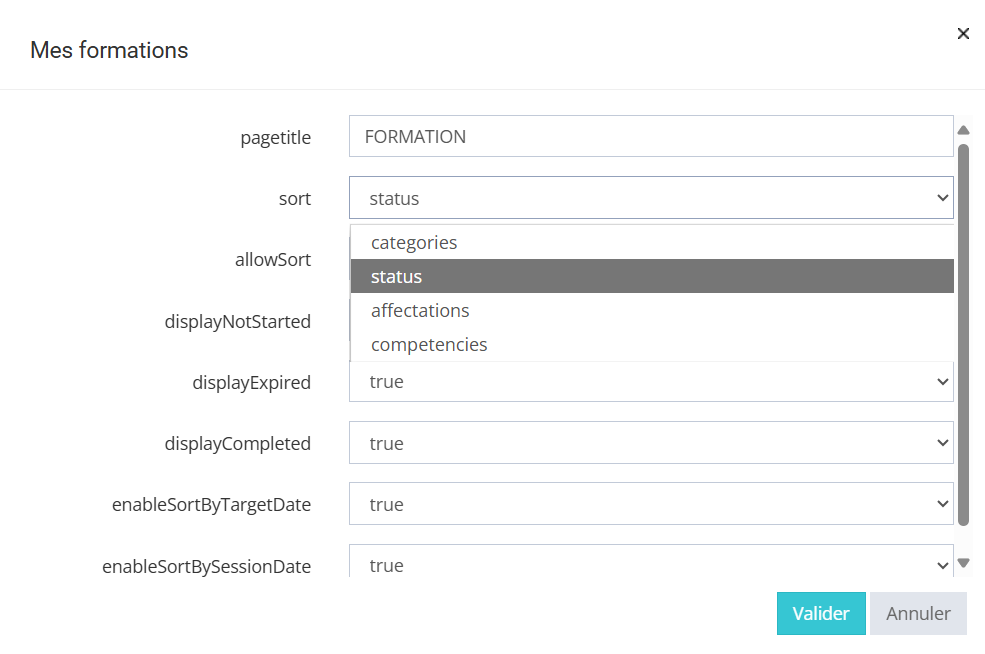Click the vertical scrollbar thumb
The height and width of the screenshot is (654, 985).
coord(963,335)
